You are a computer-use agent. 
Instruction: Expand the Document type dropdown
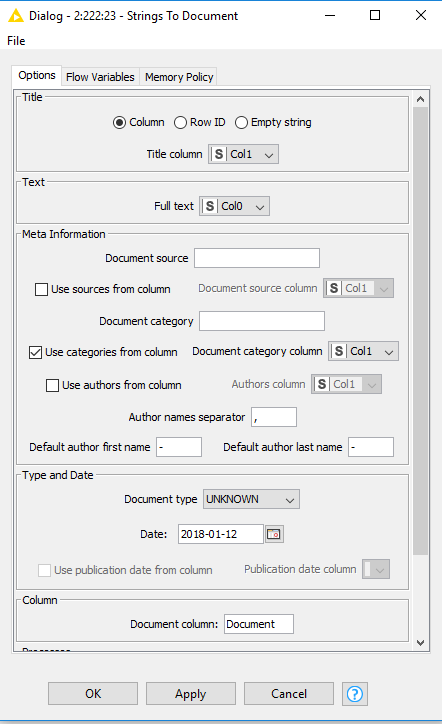pos(251,499)
